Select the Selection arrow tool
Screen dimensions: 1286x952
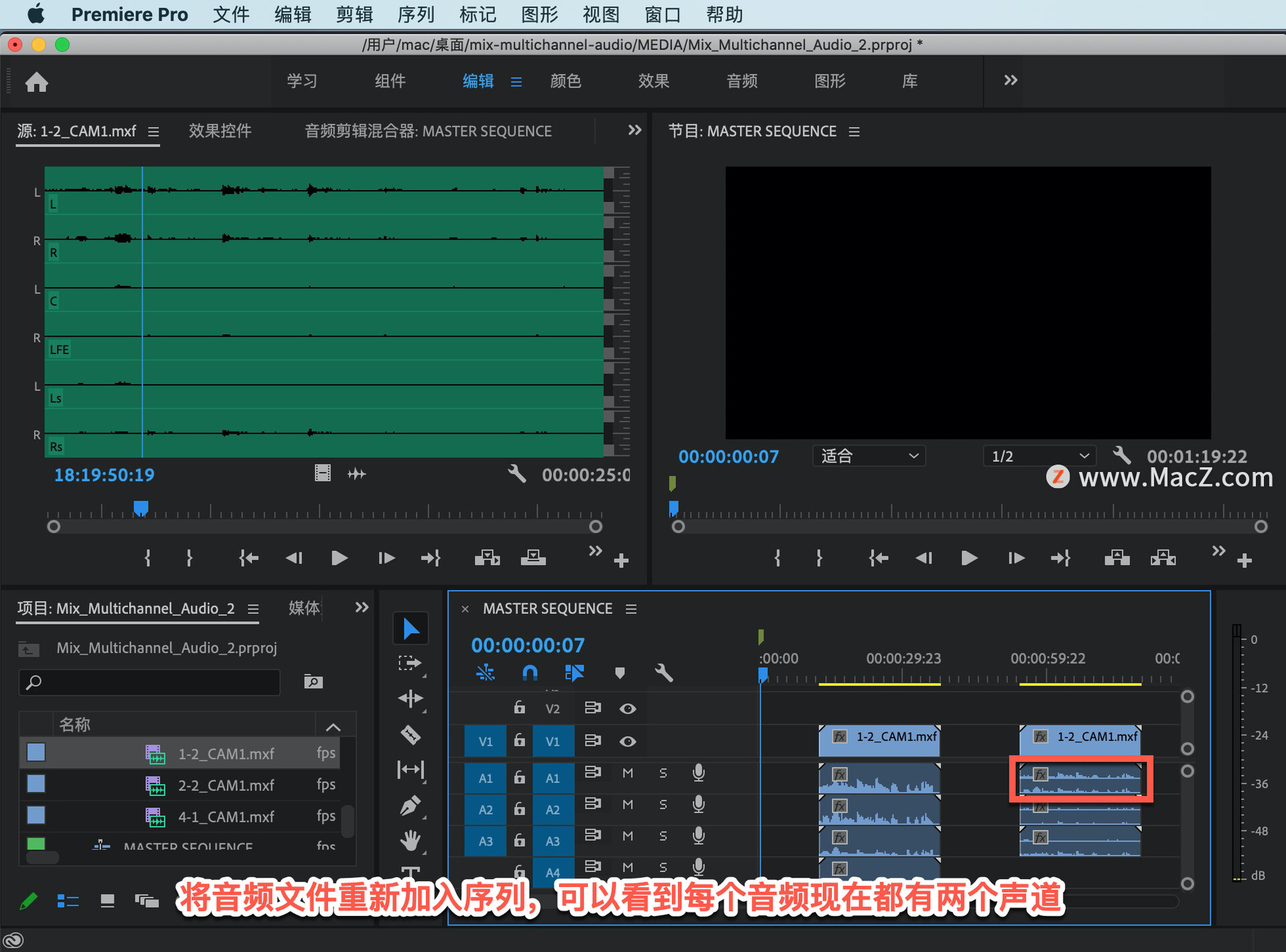[x=410, y=629]
